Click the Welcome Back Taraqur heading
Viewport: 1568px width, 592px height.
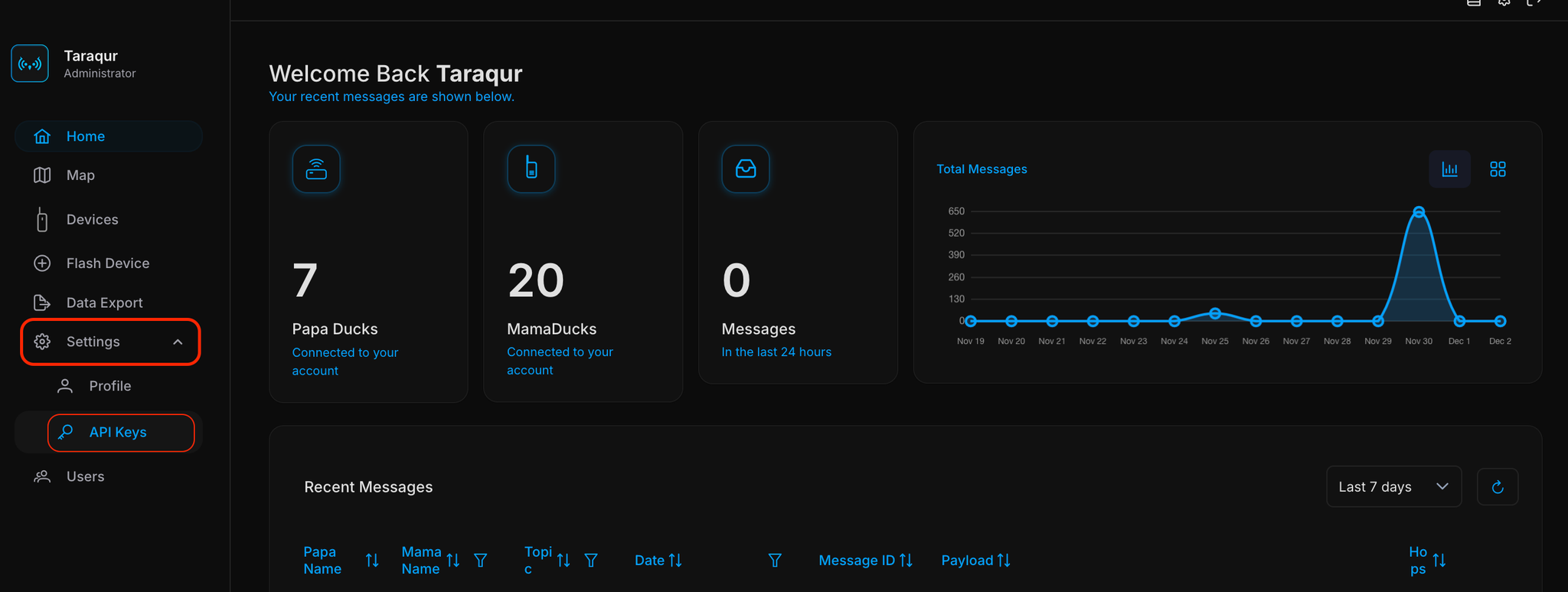click(396, 74)
